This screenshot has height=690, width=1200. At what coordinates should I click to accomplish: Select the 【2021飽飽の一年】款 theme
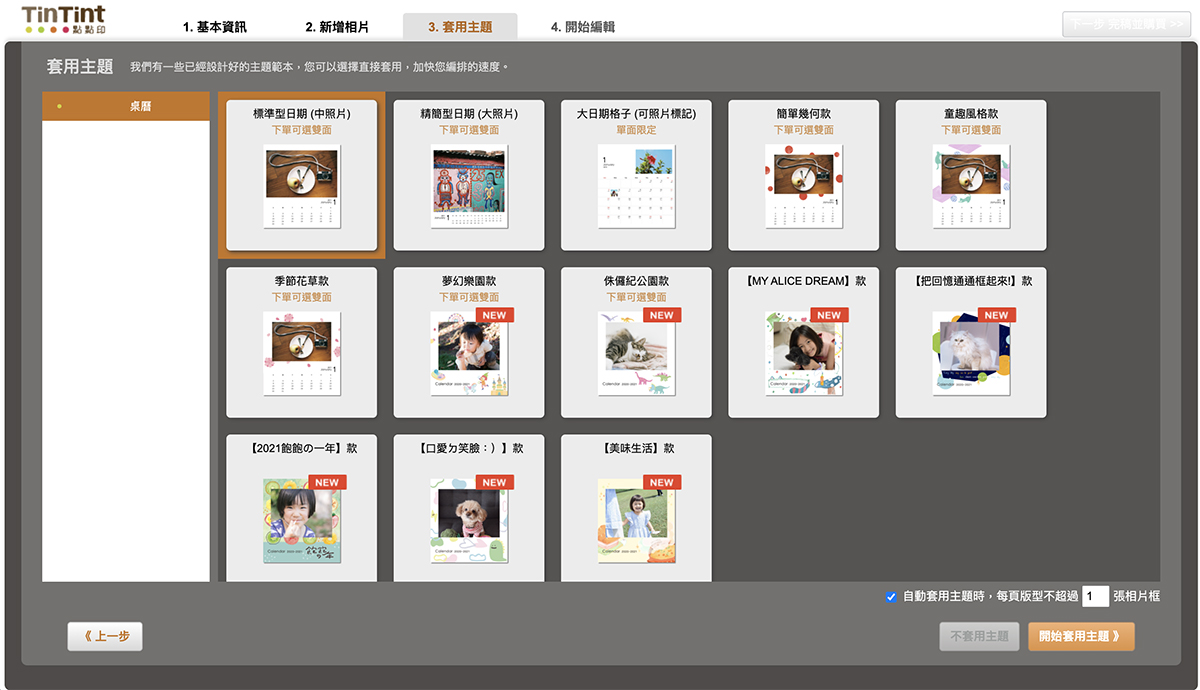[x=302, y=508]
